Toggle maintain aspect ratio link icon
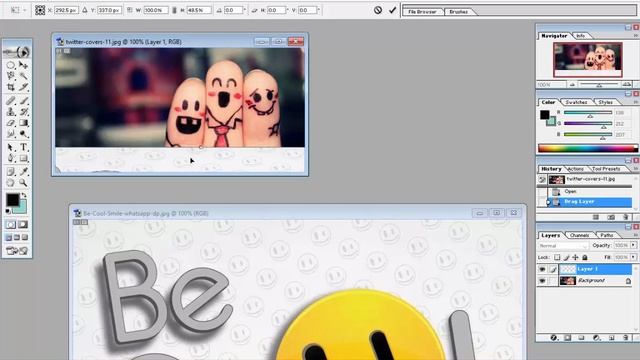Image resolution: width=640 pixels, height=360 pixels. coord(174,10)
